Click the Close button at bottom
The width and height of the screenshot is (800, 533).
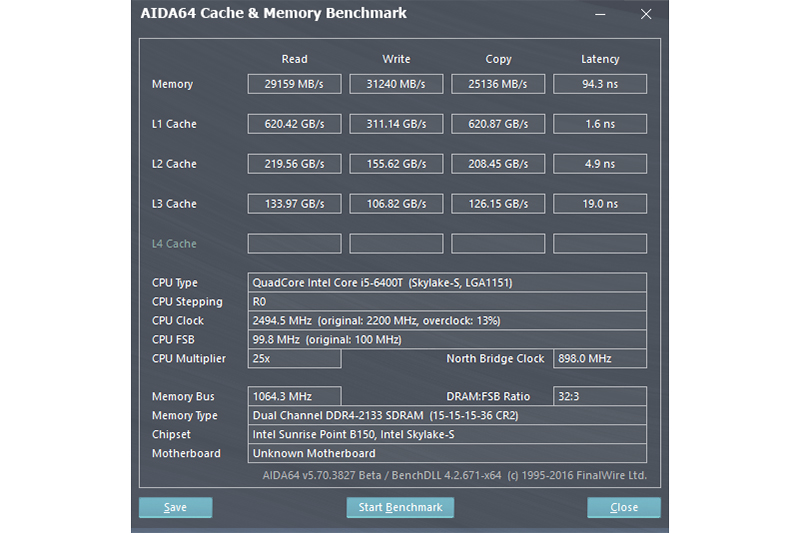[x=623, y=507]
